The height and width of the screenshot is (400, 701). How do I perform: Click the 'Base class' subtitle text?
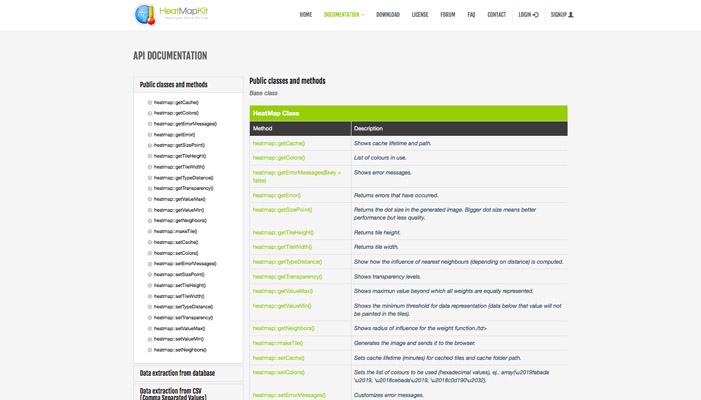click(x=263, y=93)
